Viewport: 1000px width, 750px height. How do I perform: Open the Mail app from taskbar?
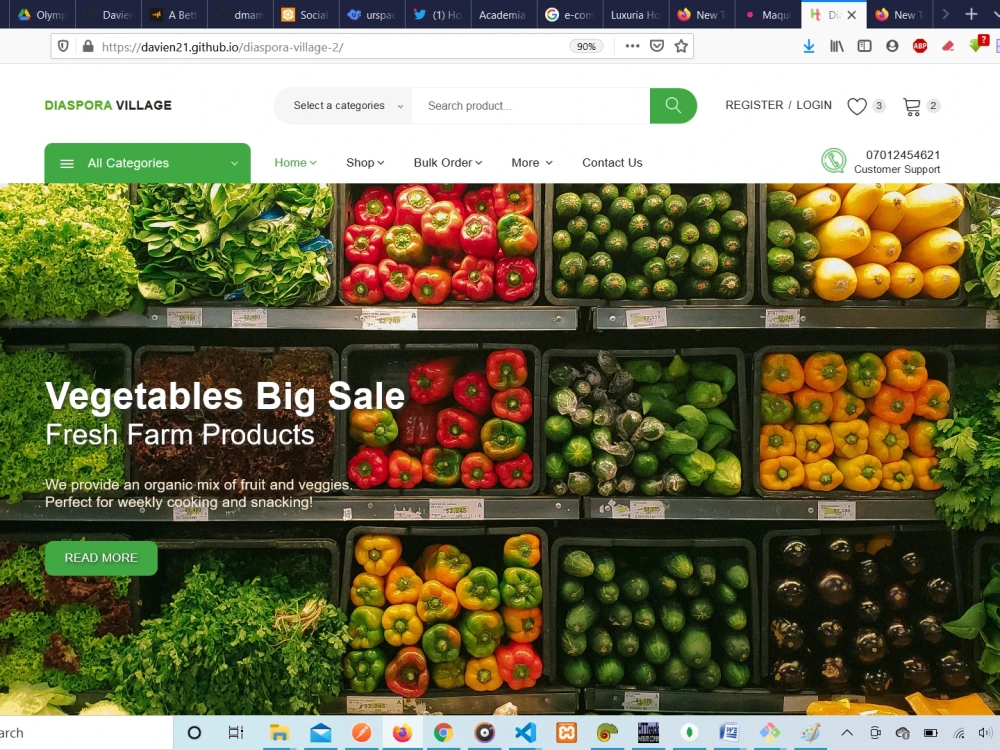click(x=320, y=733)
